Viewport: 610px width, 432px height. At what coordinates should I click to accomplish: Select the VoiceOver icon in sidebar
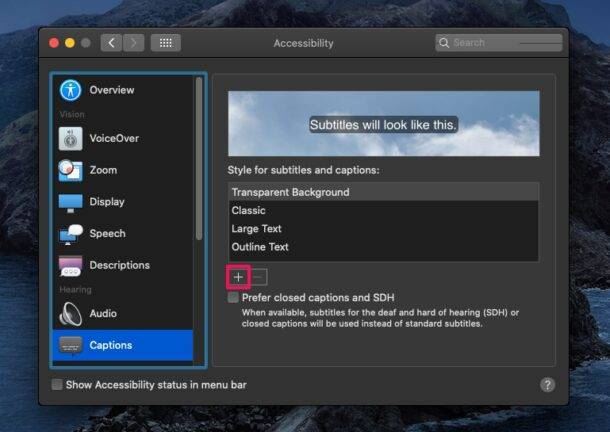[x=70, y=139]
